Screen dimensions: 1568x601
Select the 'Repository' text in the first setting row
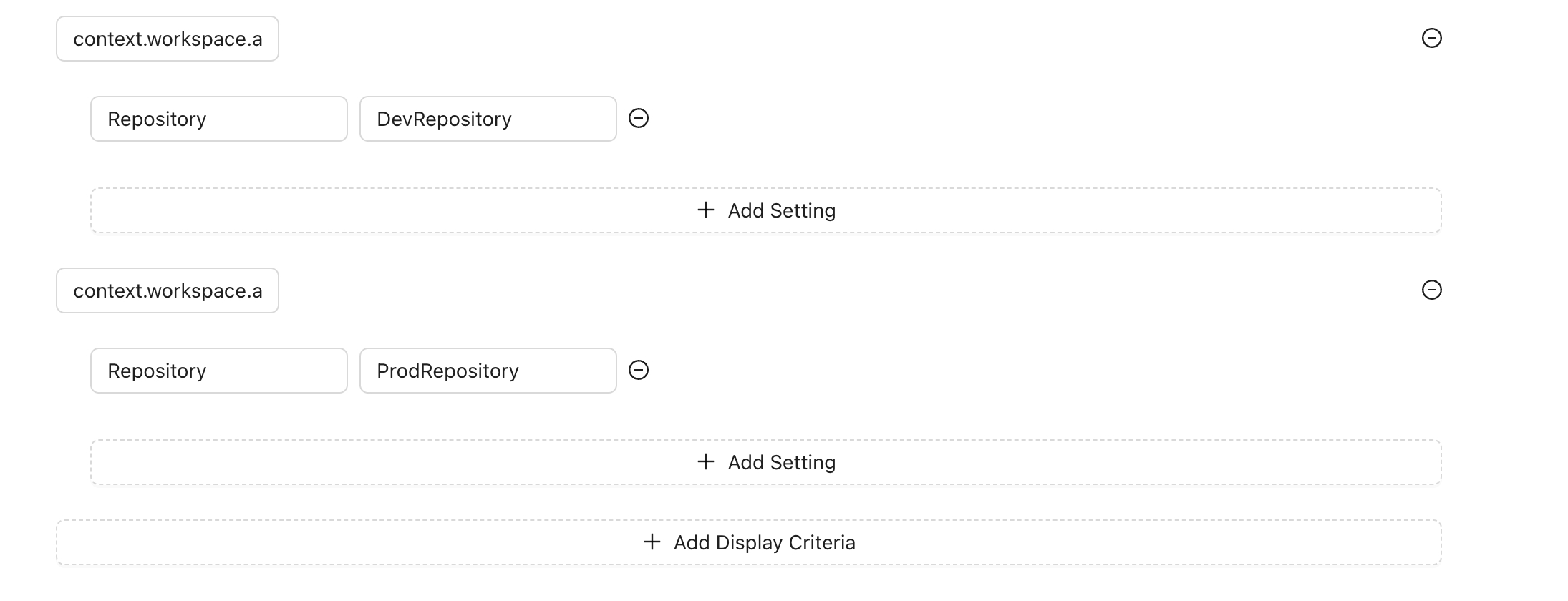(157, 119)
